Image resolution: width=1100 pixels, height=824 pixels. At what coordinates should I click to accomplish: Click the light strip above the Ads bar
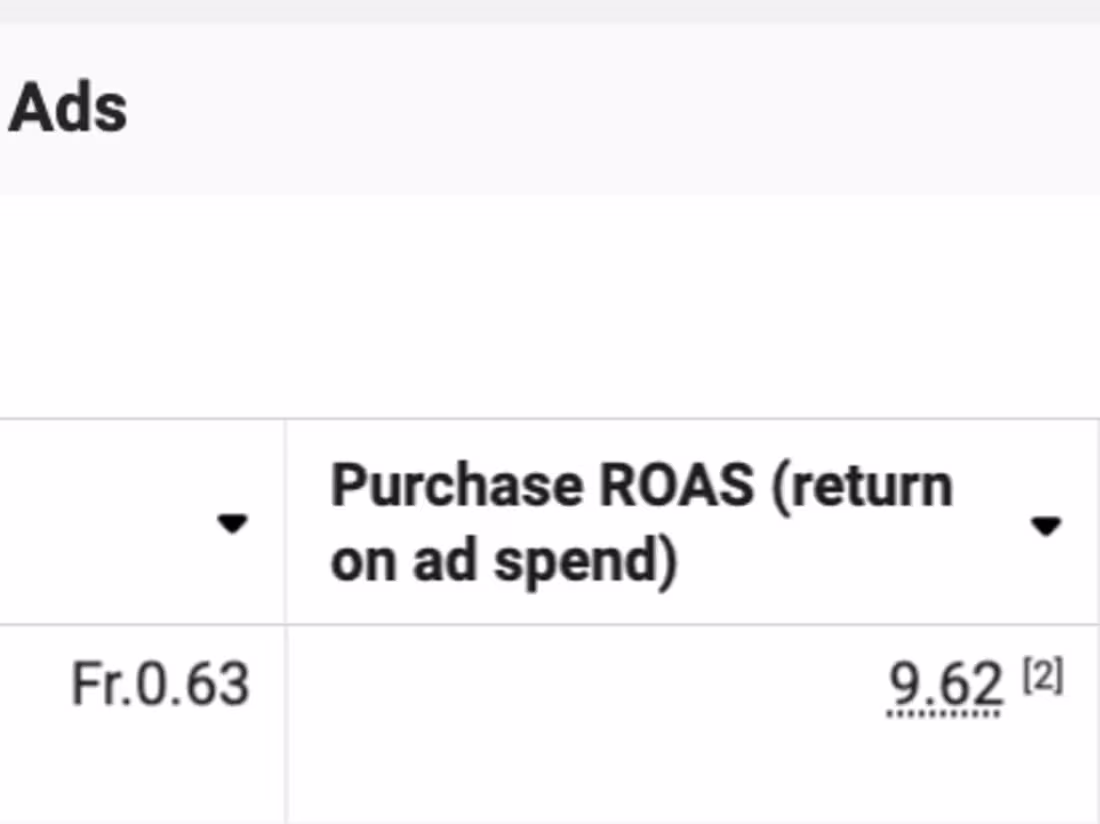pyautogui.click(x=550, y=10)
